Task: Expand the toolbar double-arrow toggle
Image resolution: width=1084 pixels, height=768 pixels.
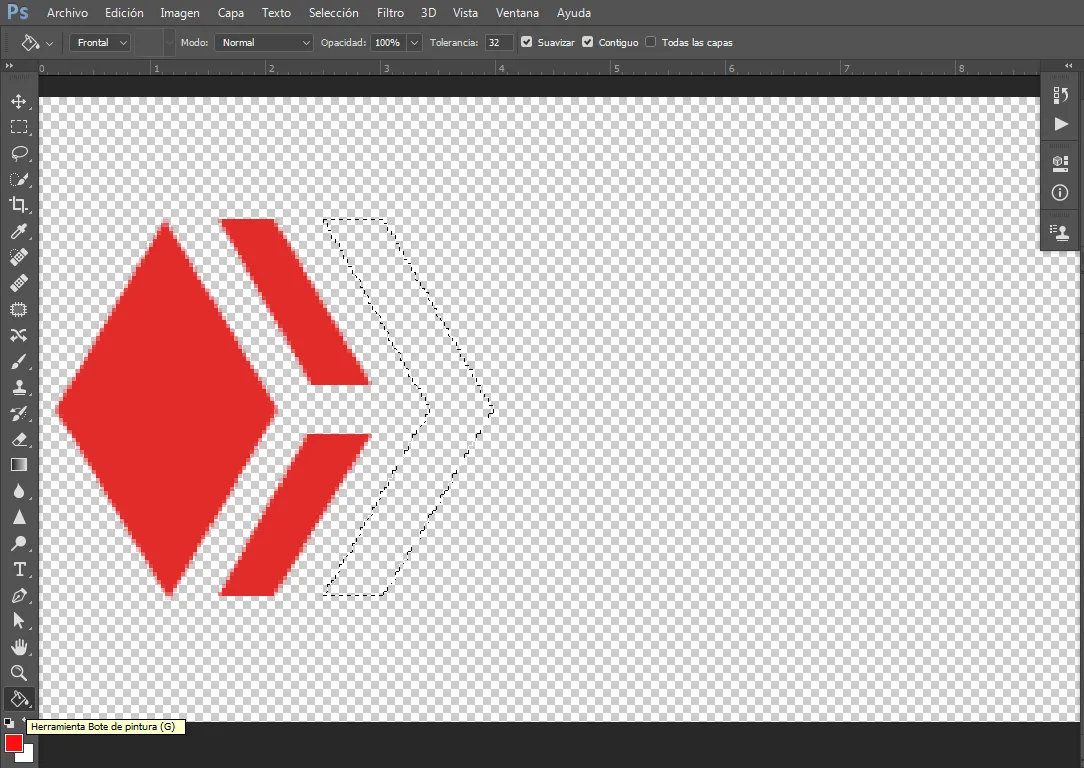Action: (x=9, y=66)
